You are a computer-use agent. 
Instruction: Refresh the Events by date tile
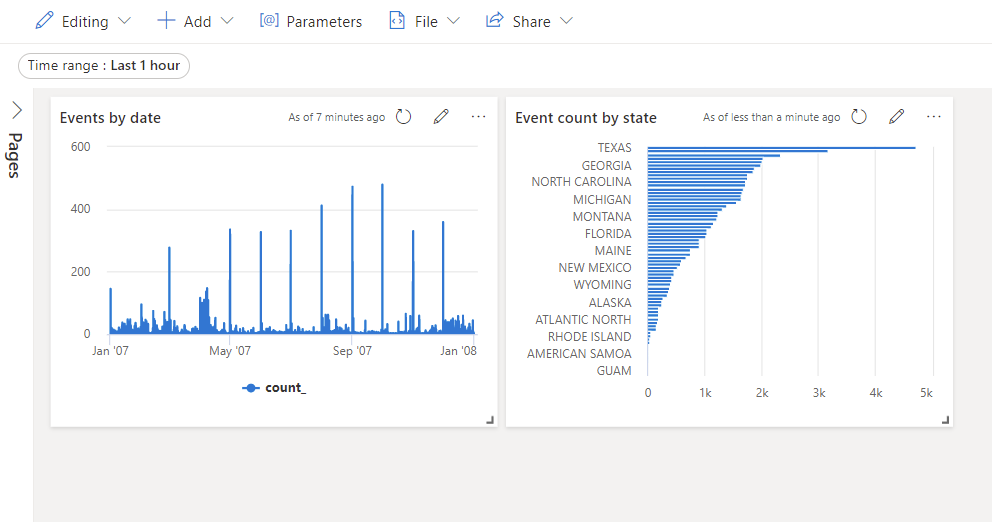click(x=404, y=117)
